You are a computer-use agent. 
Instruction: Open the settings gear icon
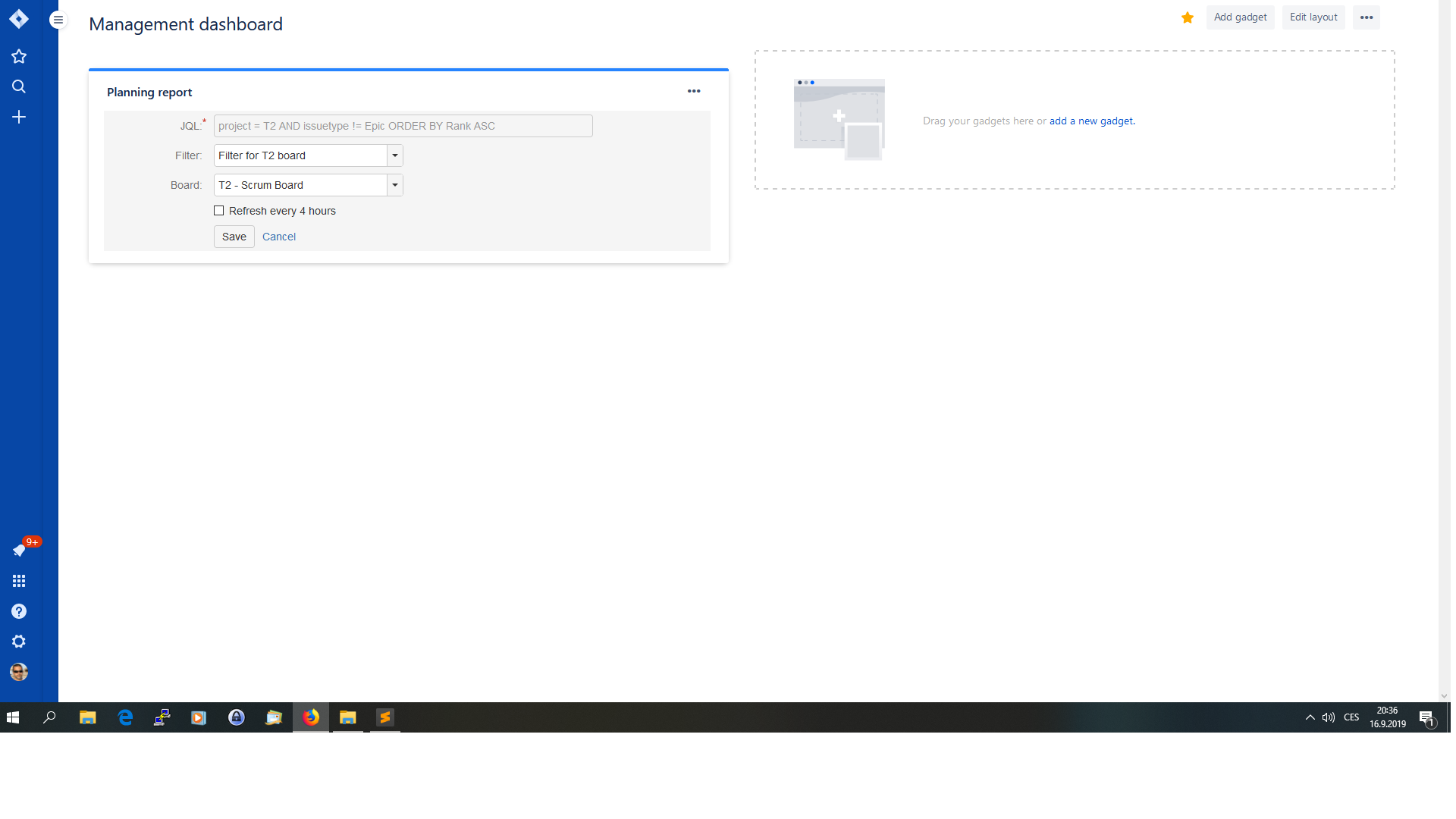[x=19, y=642]
